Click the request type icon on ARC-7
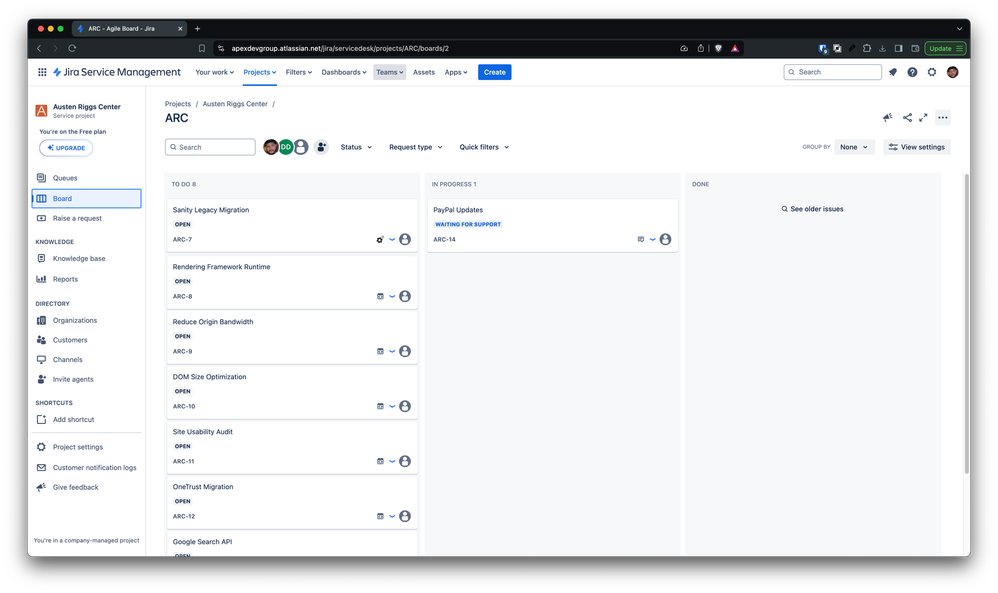The height and width of the screenshot is (593, 998). (x=380, y=240)
